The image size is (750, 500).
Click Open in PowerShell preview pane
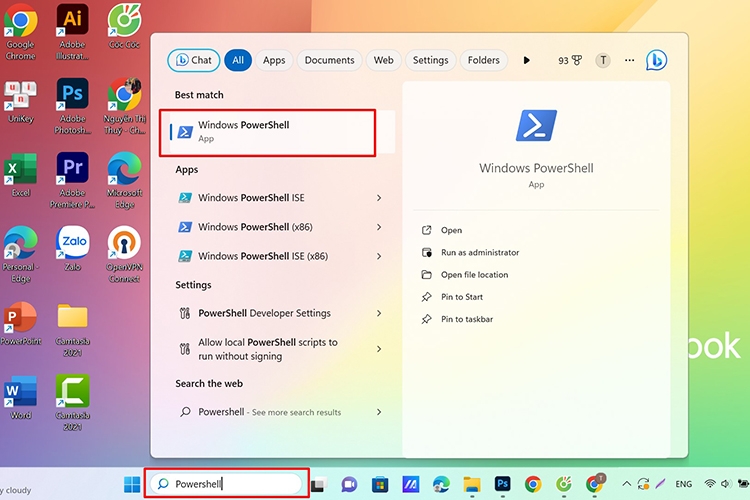452,230
